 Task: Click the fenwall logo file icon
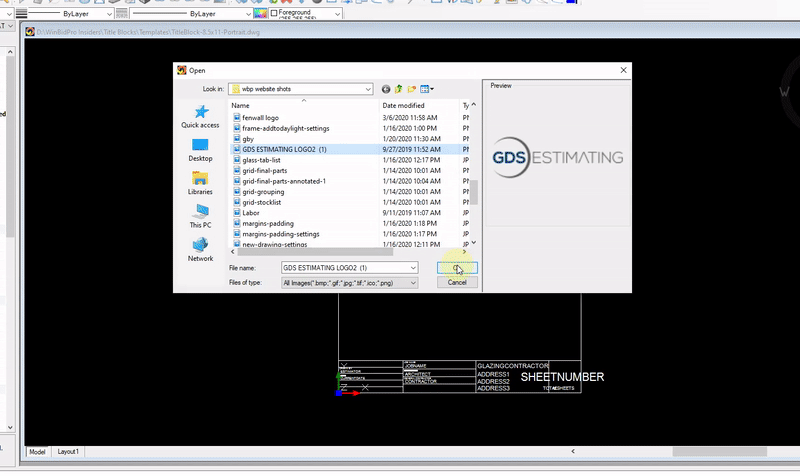(x=237, y=118)
